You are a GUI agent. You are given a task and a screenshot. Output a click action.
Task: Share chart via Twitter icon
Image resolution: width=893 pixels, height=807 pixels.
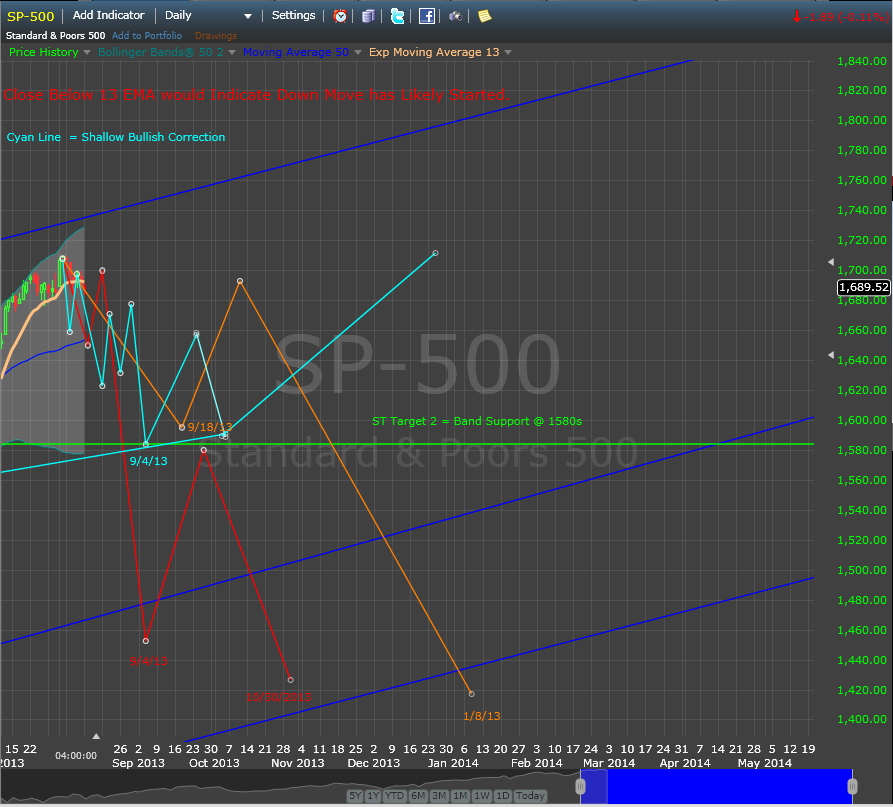coord(398,16)
